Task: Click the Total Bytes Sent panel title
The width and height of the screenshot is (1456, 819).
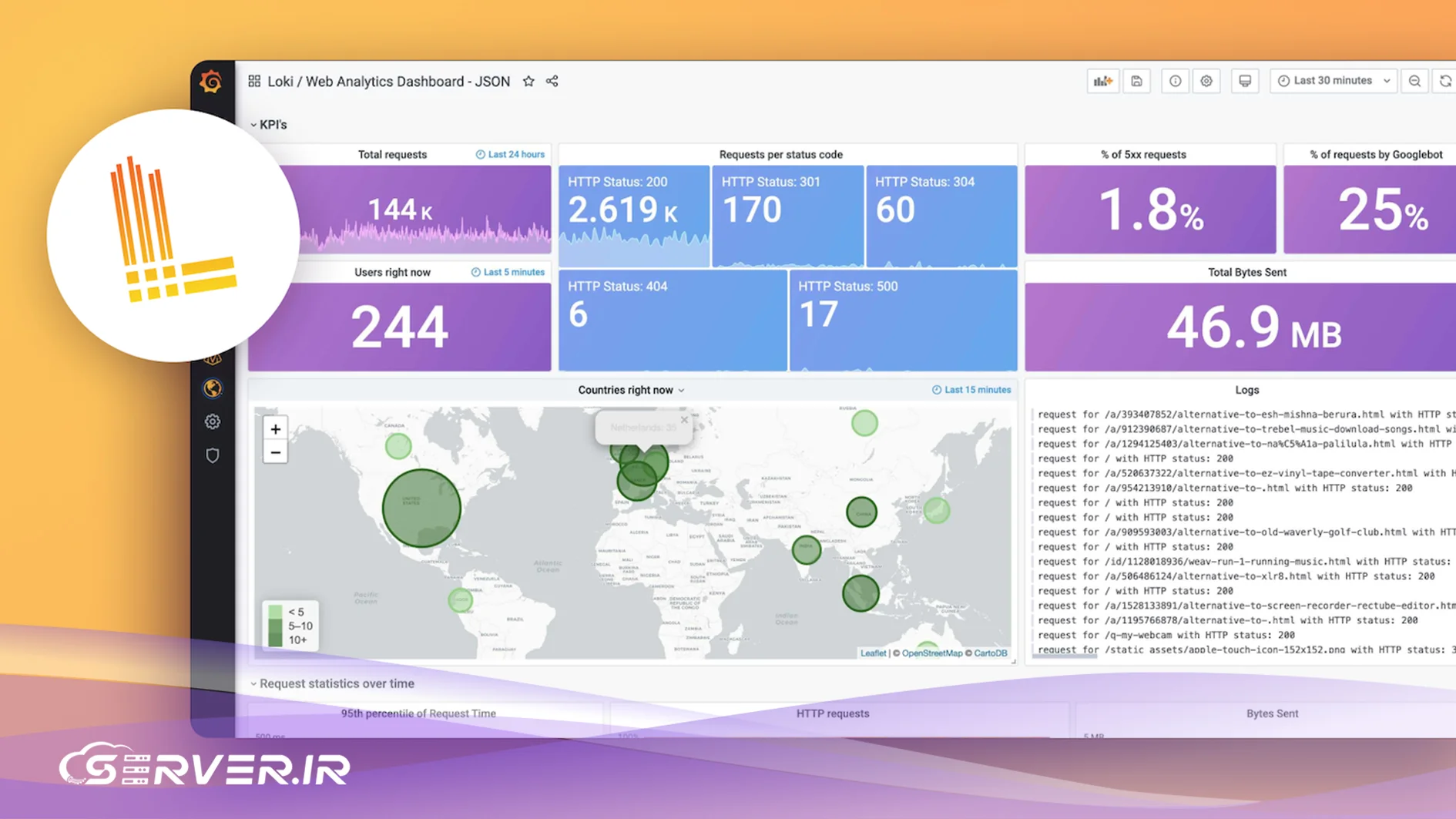Action: click(1247, 273)
